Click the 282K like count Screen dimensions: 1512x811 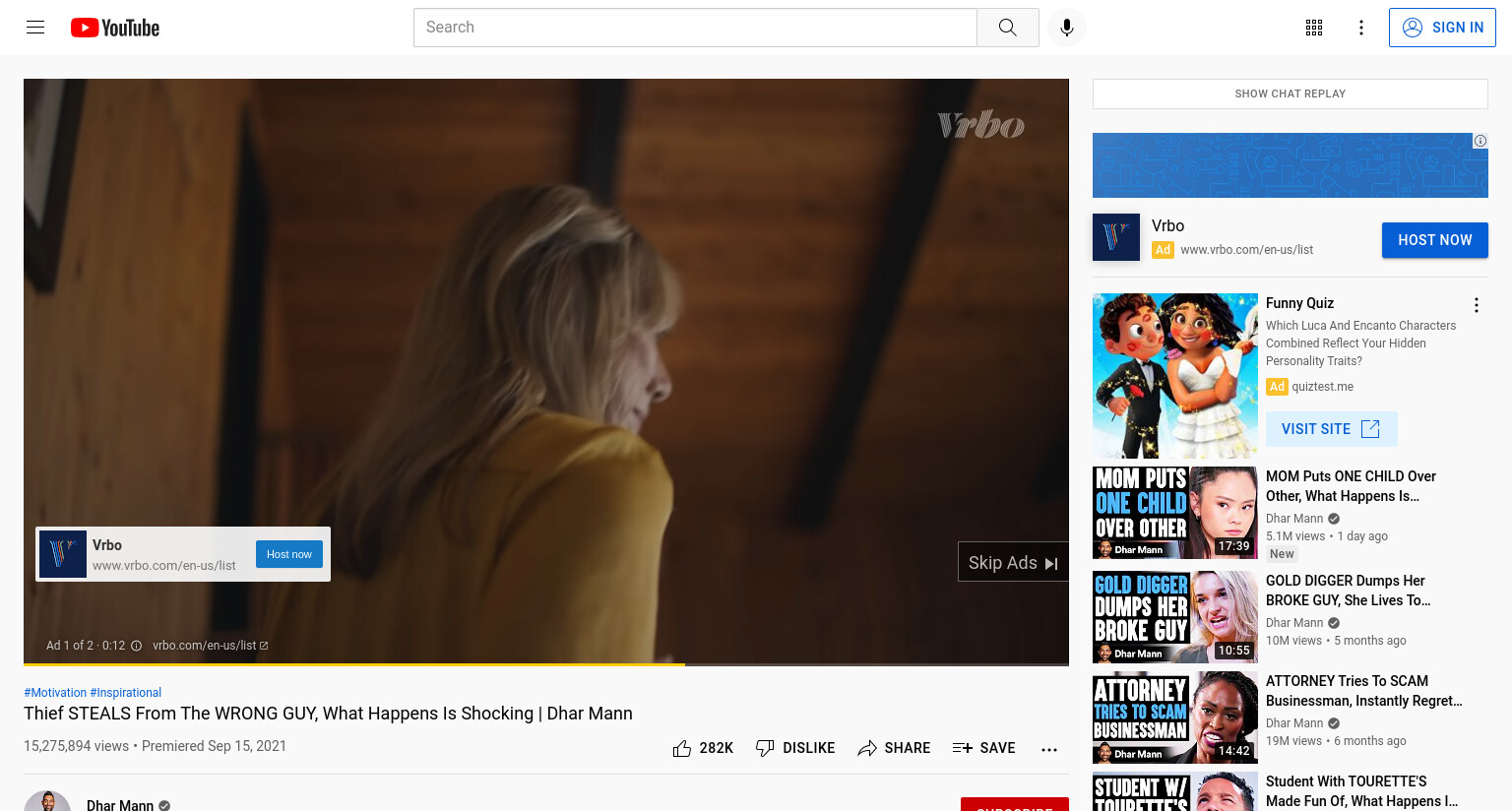(717, 748)
